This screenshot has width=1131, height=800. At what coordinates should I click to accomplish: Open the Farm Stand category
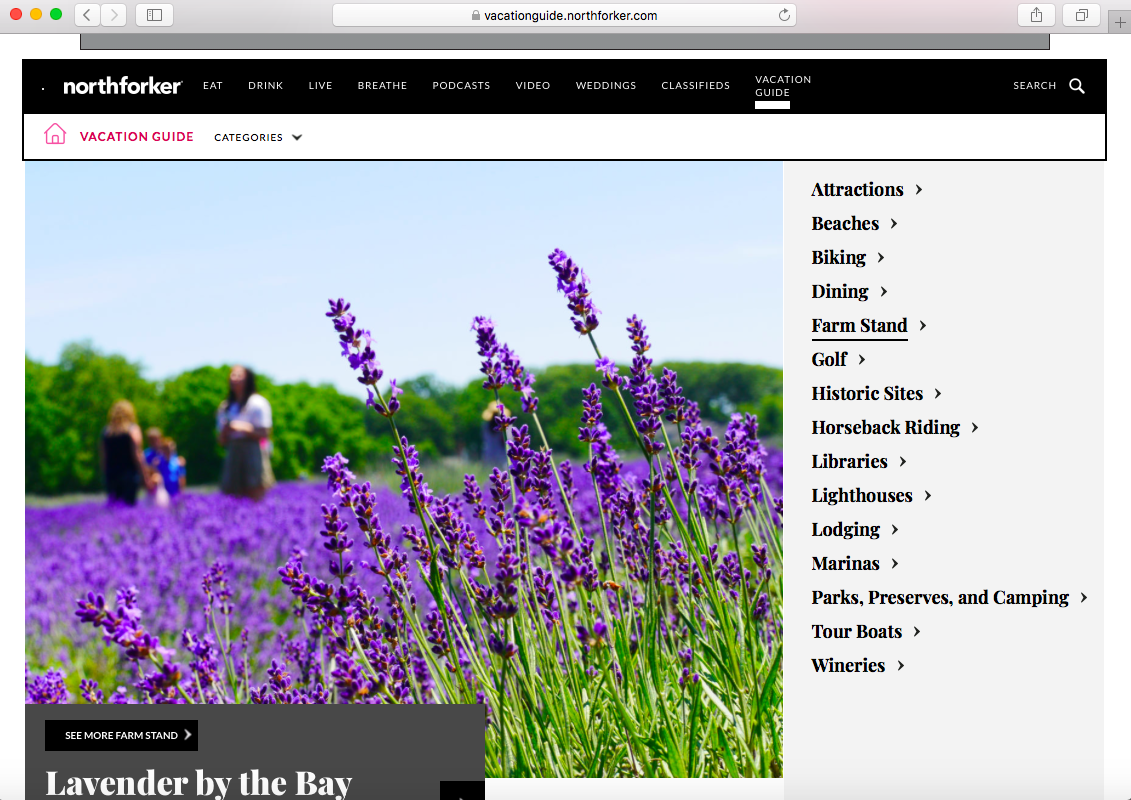coord(859,325)
